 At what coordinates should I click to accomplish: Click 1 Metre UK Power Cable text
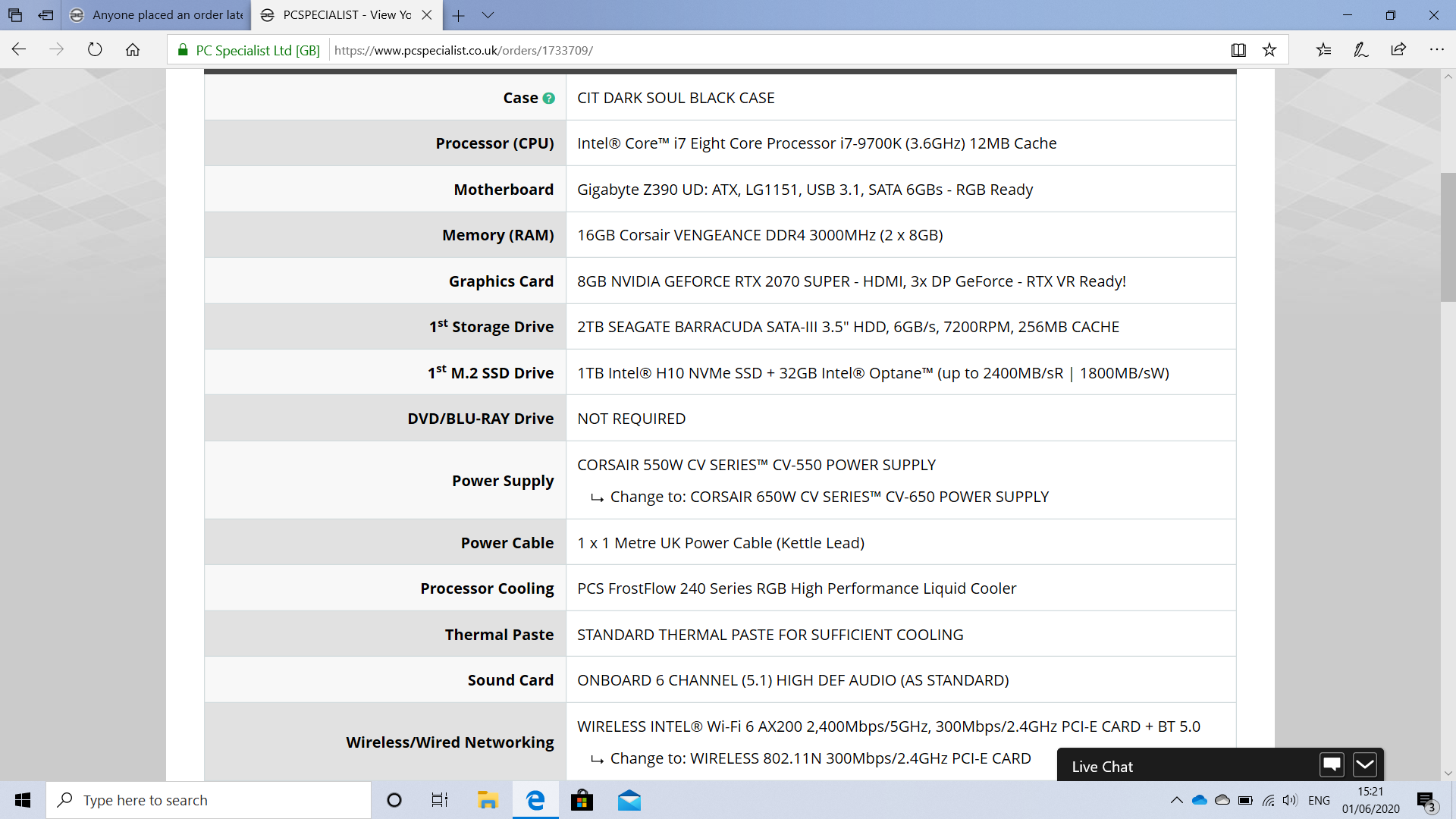(720, 543)
